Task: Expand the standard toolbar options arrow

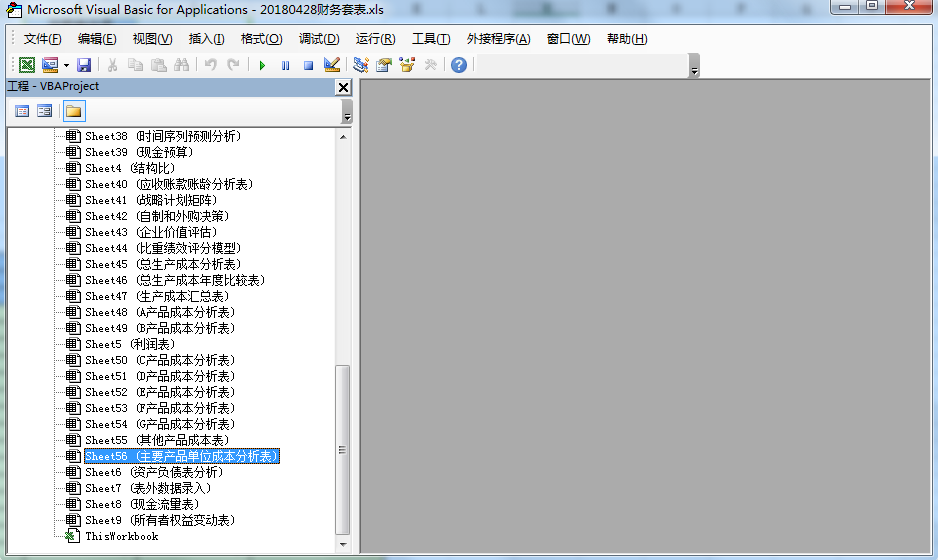Action: [694, 66]
